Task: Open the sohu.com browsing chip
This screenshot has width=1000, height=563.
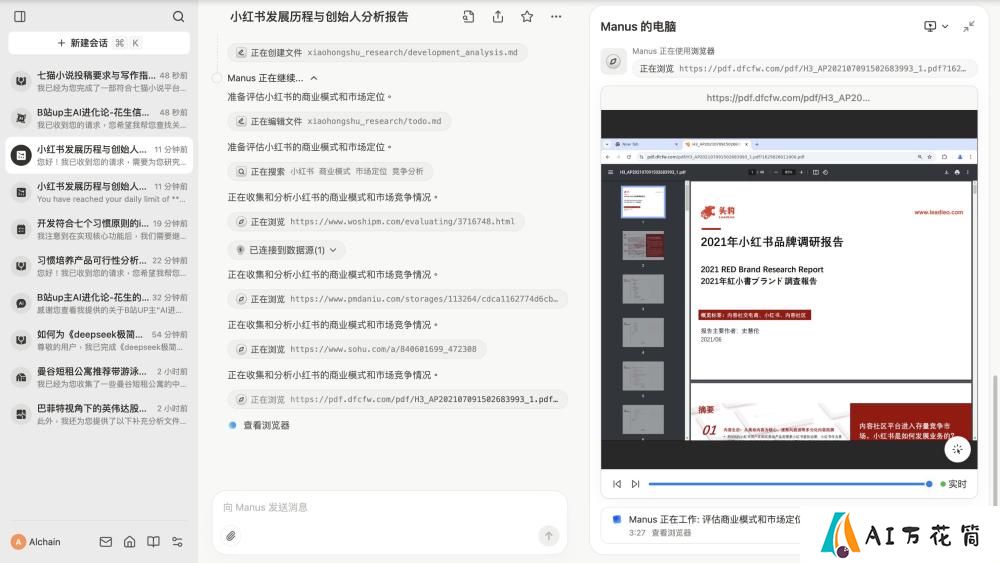Action: point(357,349)
